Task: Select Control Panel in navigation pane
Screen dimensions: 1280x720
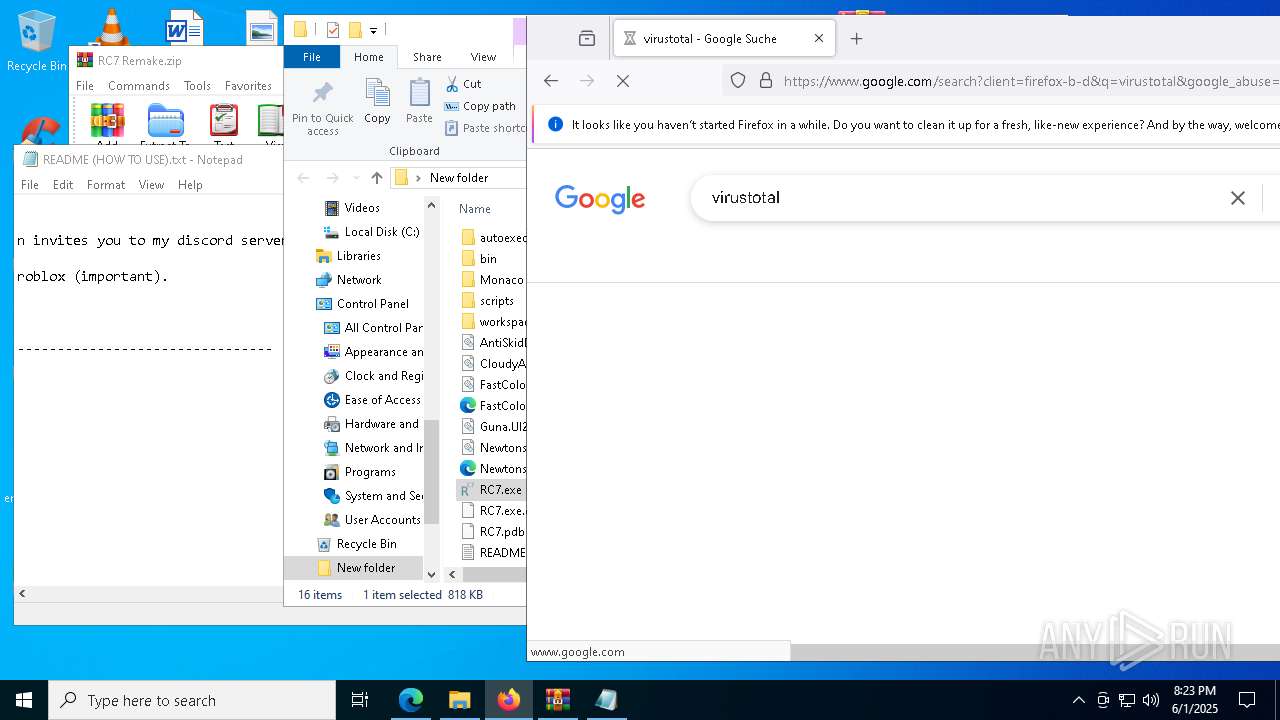Action: [372, 304]
